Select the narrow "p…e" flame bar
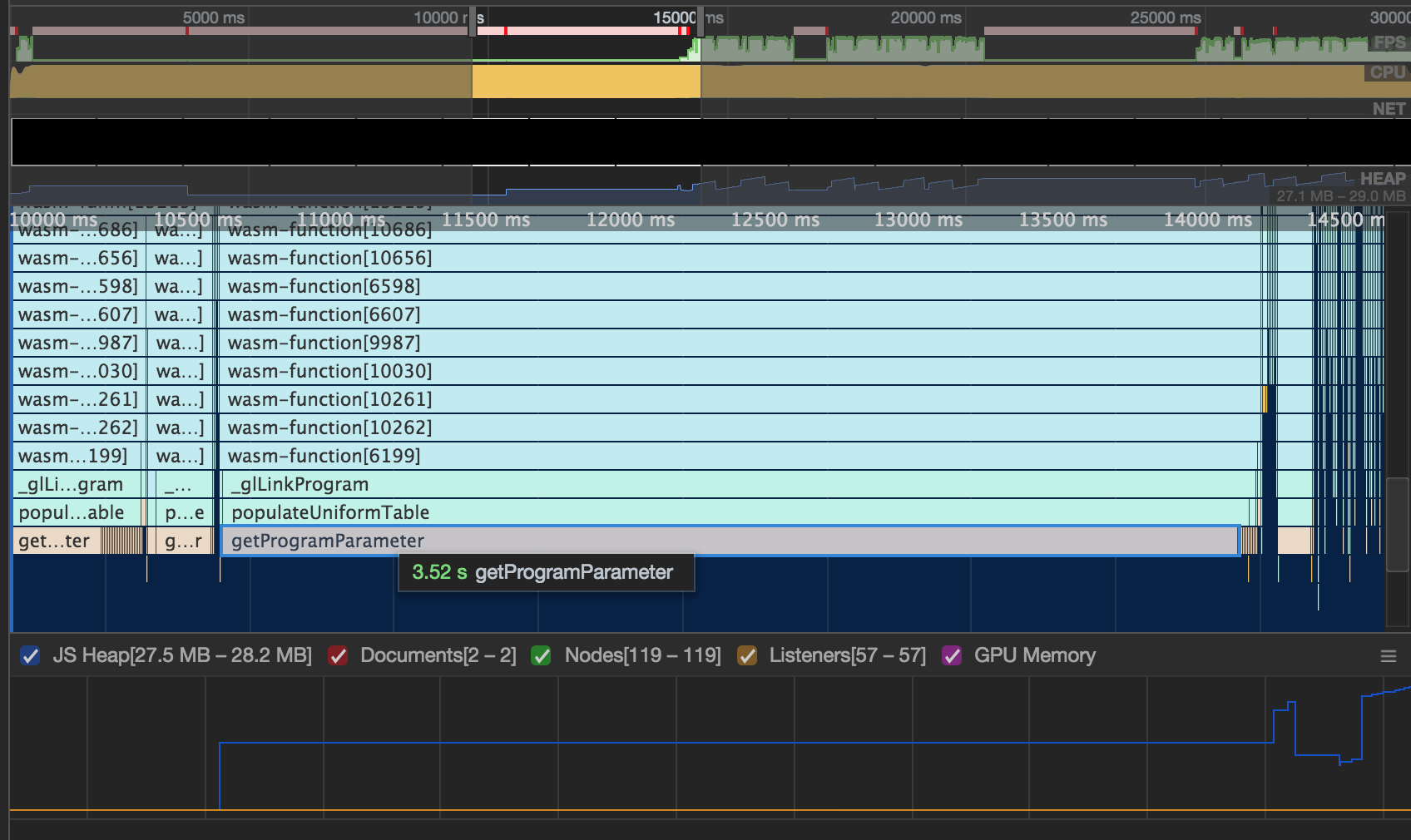The width and height of the screenshot is (1411, 840). (185, 512)
